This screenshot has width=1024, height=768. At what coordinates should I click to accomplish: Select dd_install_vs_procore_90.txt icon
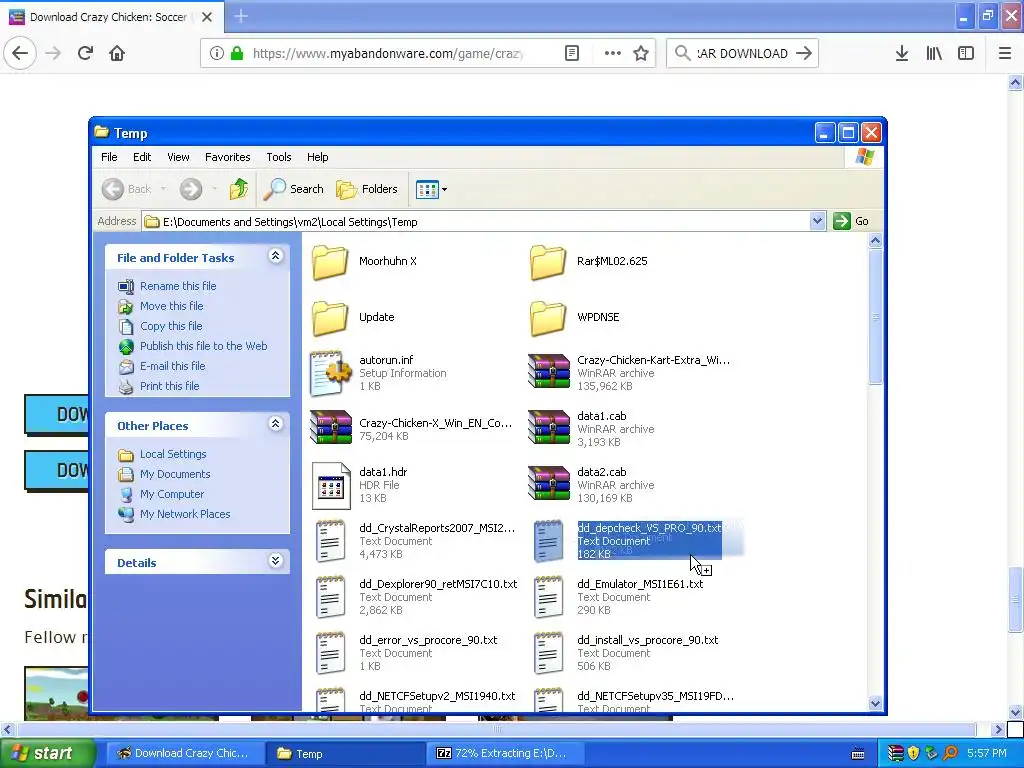(549, 653)
